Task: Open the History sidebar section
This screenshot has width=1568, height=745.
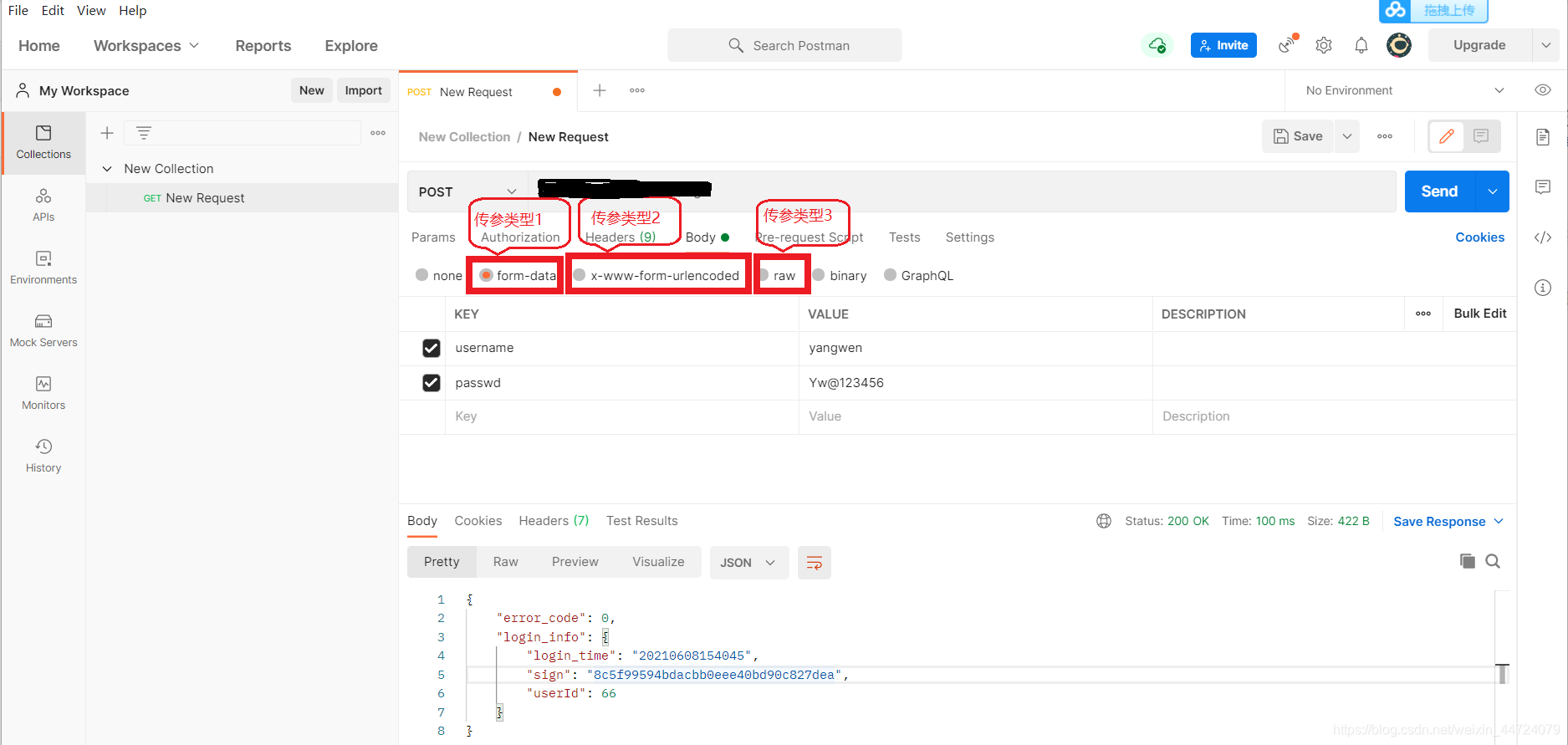Action: (43, 456)
